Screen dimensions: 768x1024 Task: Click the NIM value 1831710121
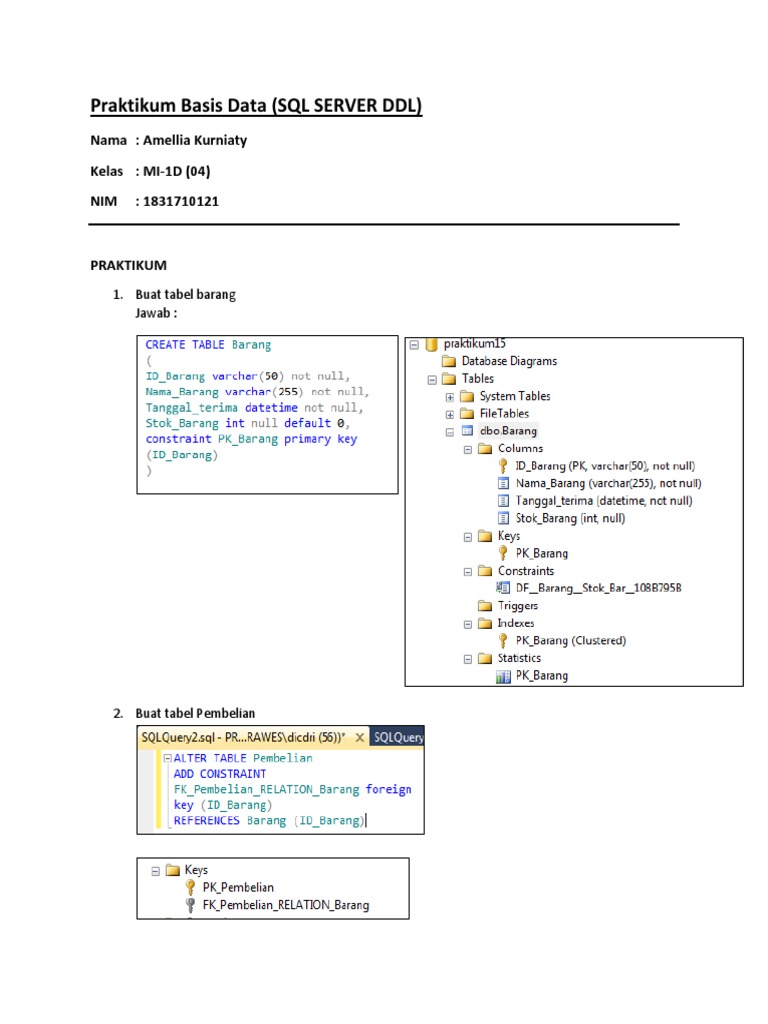(181, 201)
